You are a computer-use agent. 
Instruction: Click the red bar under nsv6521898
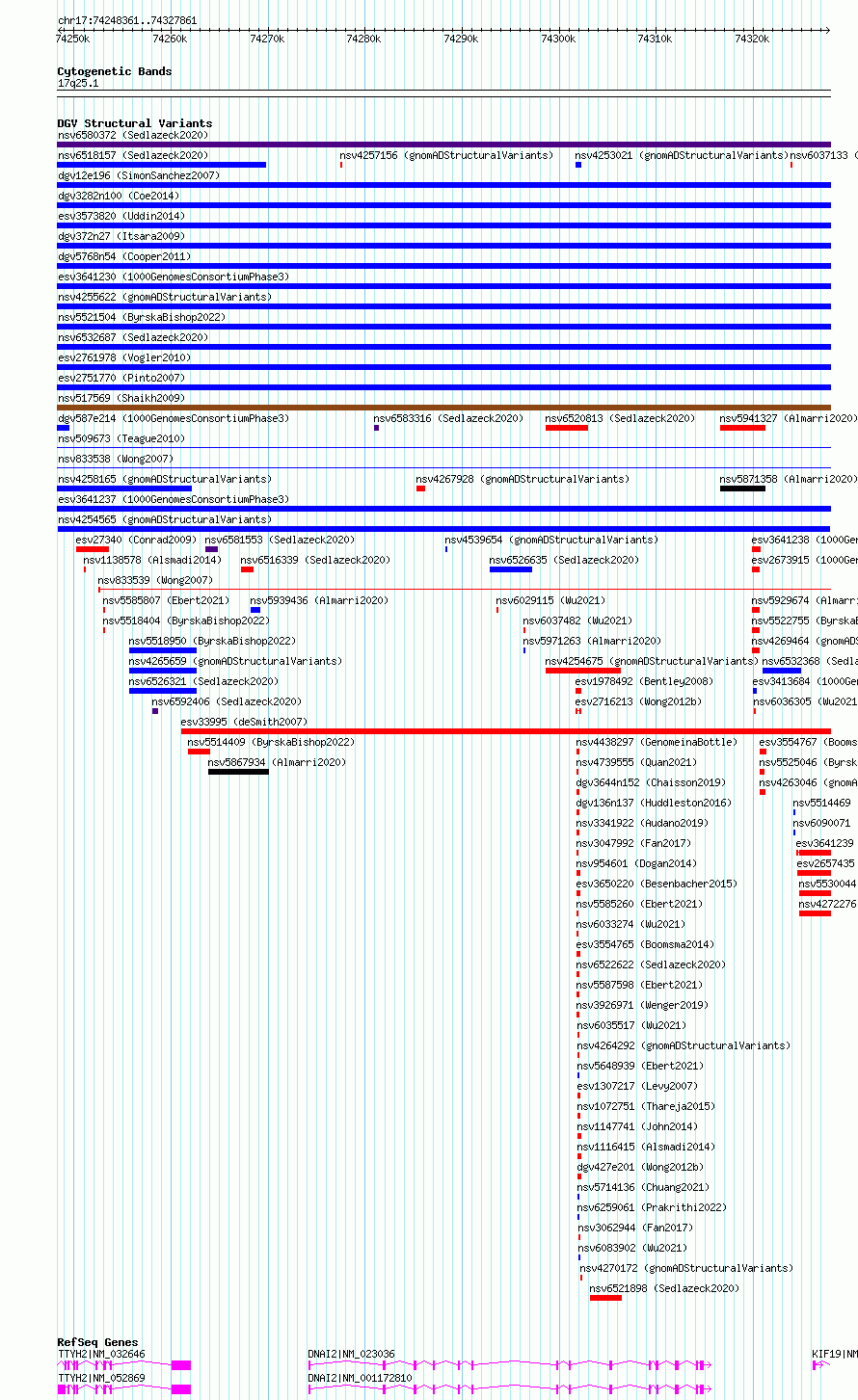pos(605,1298)
